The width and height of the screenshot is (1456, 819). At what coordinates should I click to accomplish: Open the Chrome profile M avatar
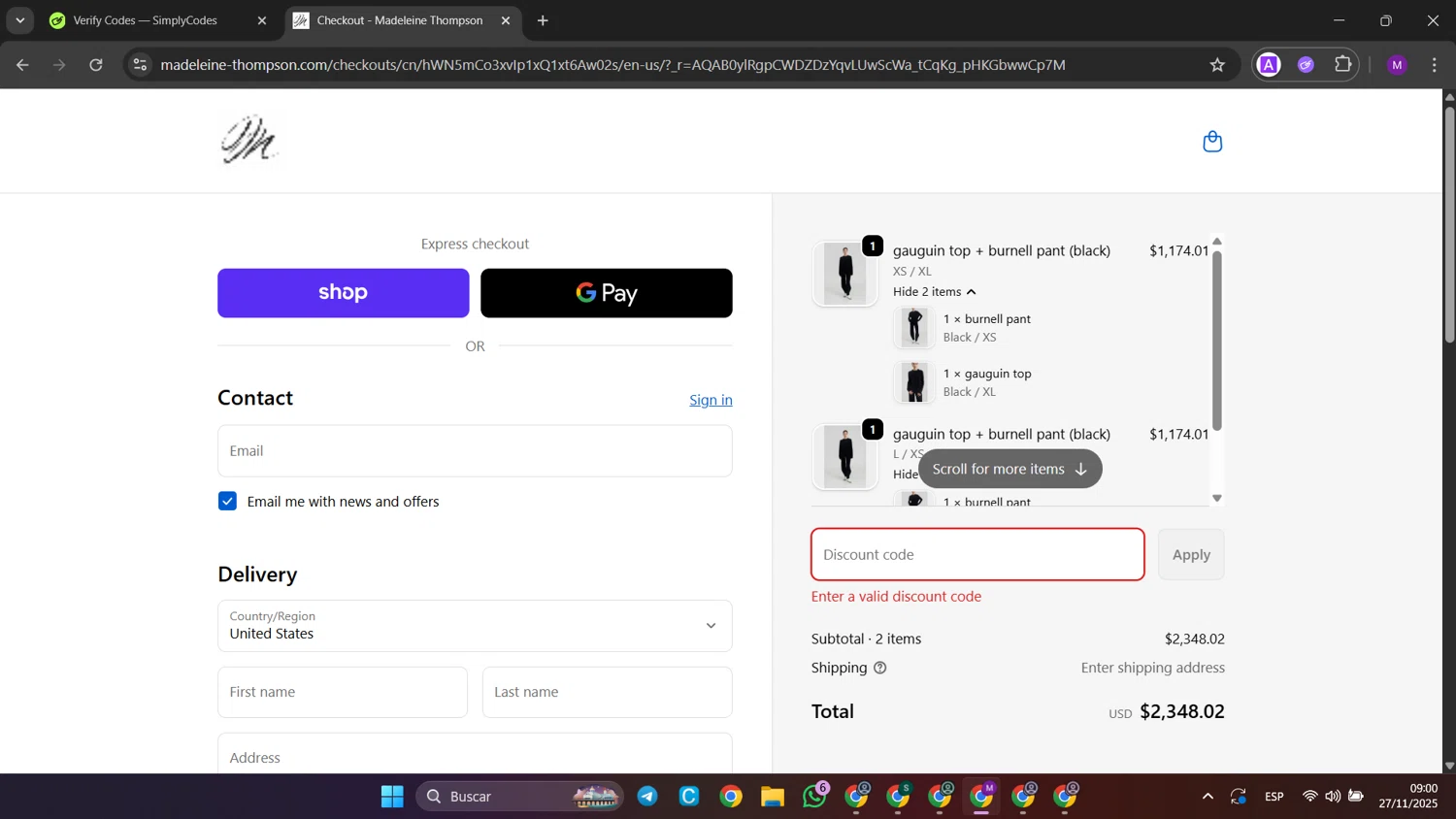1398,65
